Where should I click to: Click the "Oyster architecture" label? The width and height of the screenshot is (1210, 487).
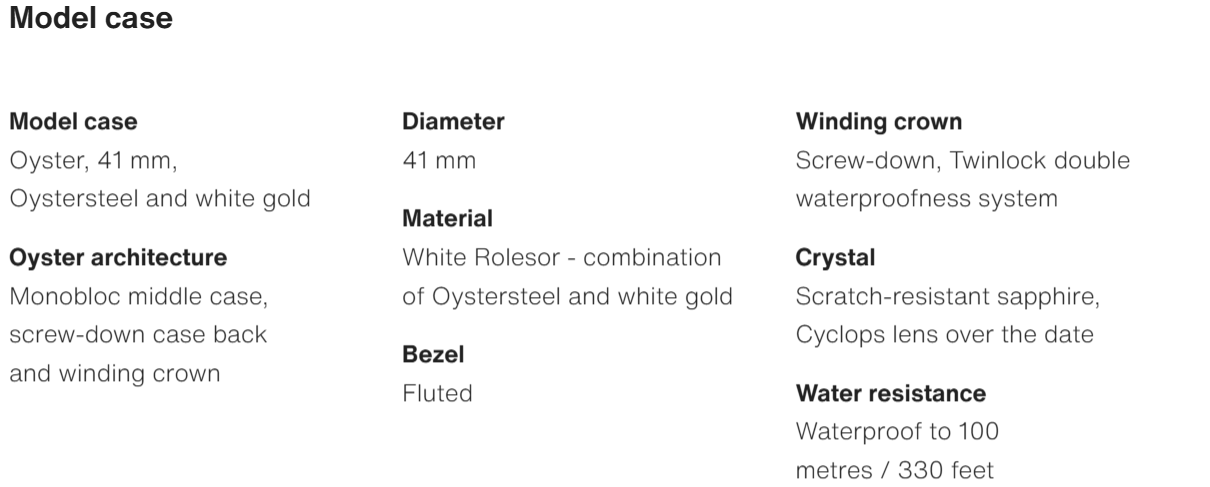point(118,258)
